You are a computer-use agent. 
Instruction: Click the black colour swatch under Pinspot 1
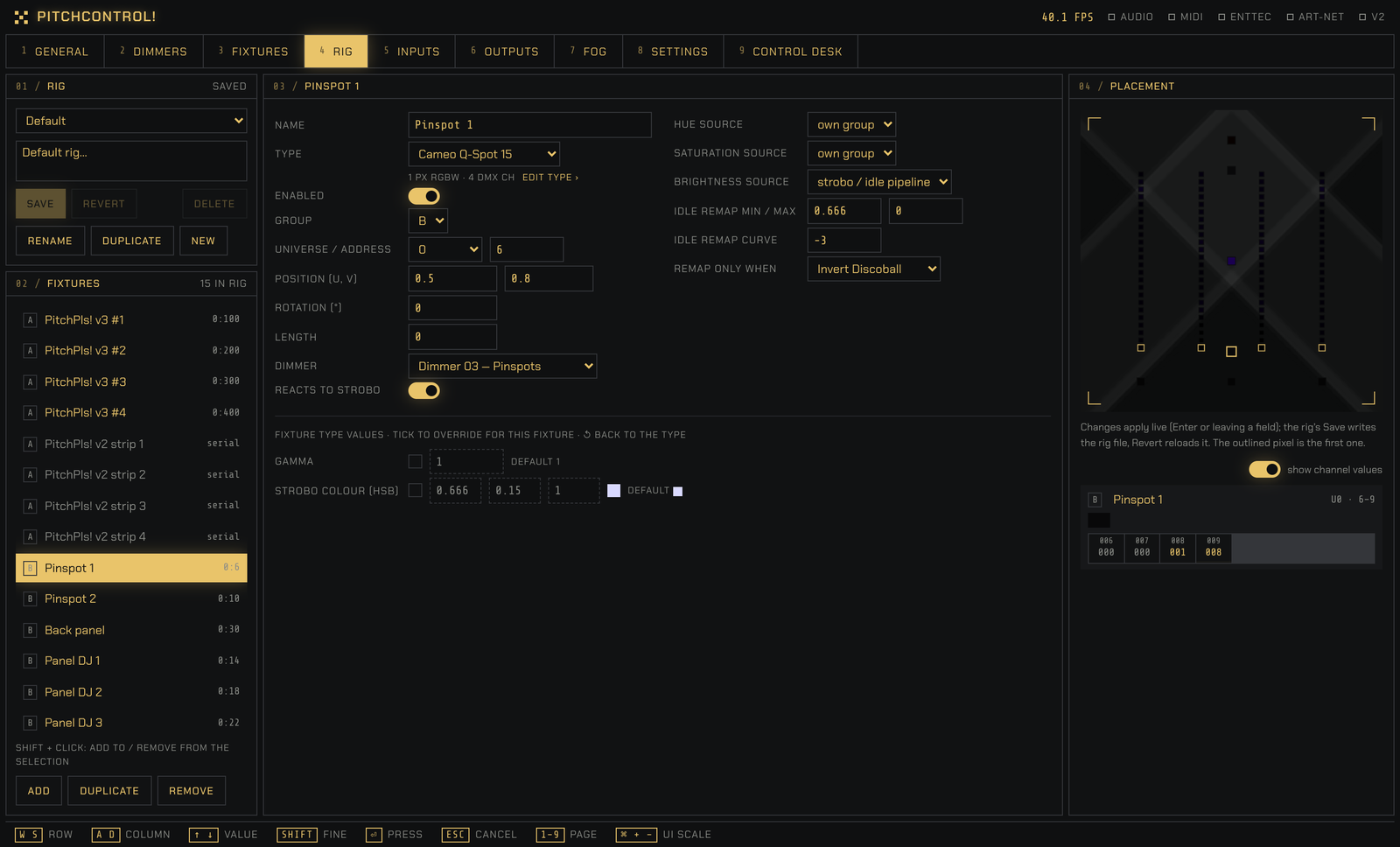[1099, 521]
